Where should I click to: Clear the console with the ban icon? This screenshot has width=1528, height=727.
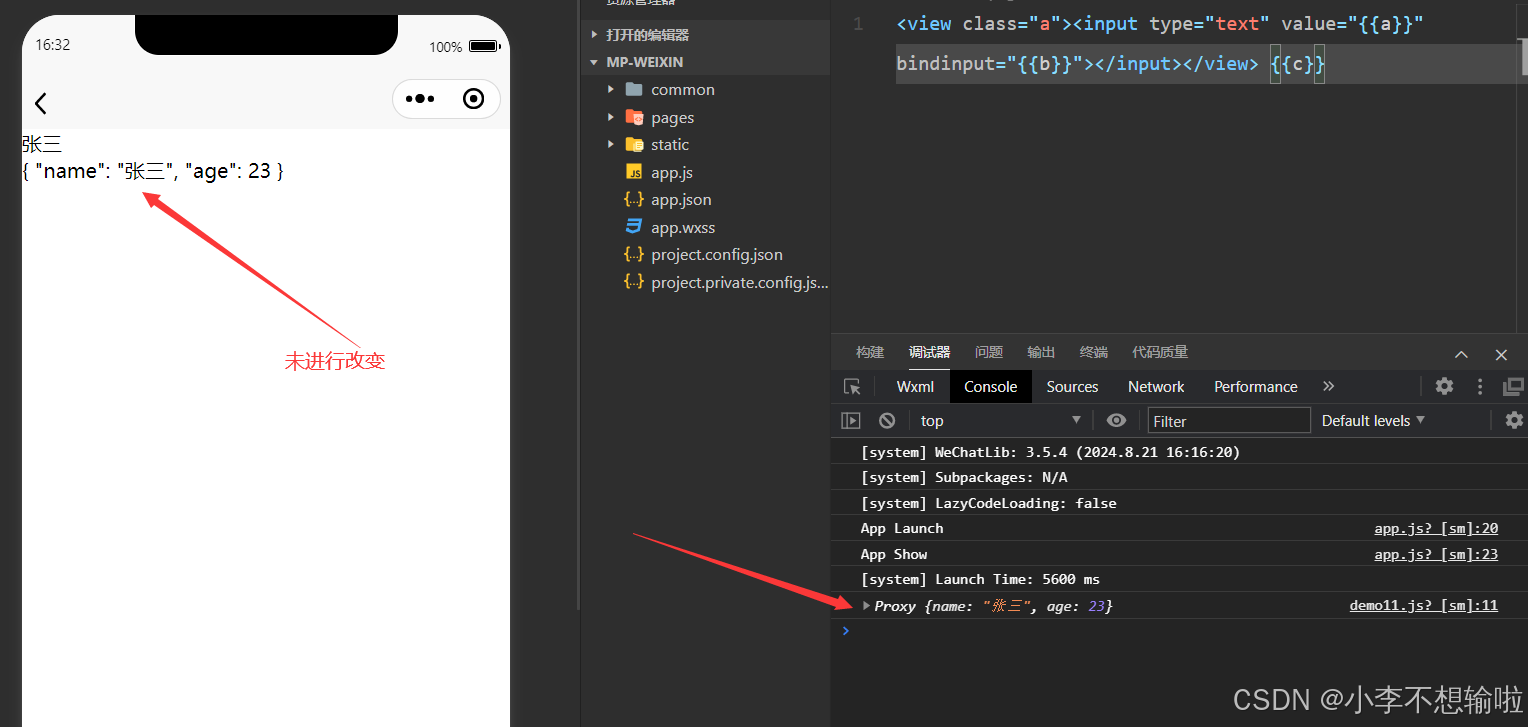pos(887,420)
